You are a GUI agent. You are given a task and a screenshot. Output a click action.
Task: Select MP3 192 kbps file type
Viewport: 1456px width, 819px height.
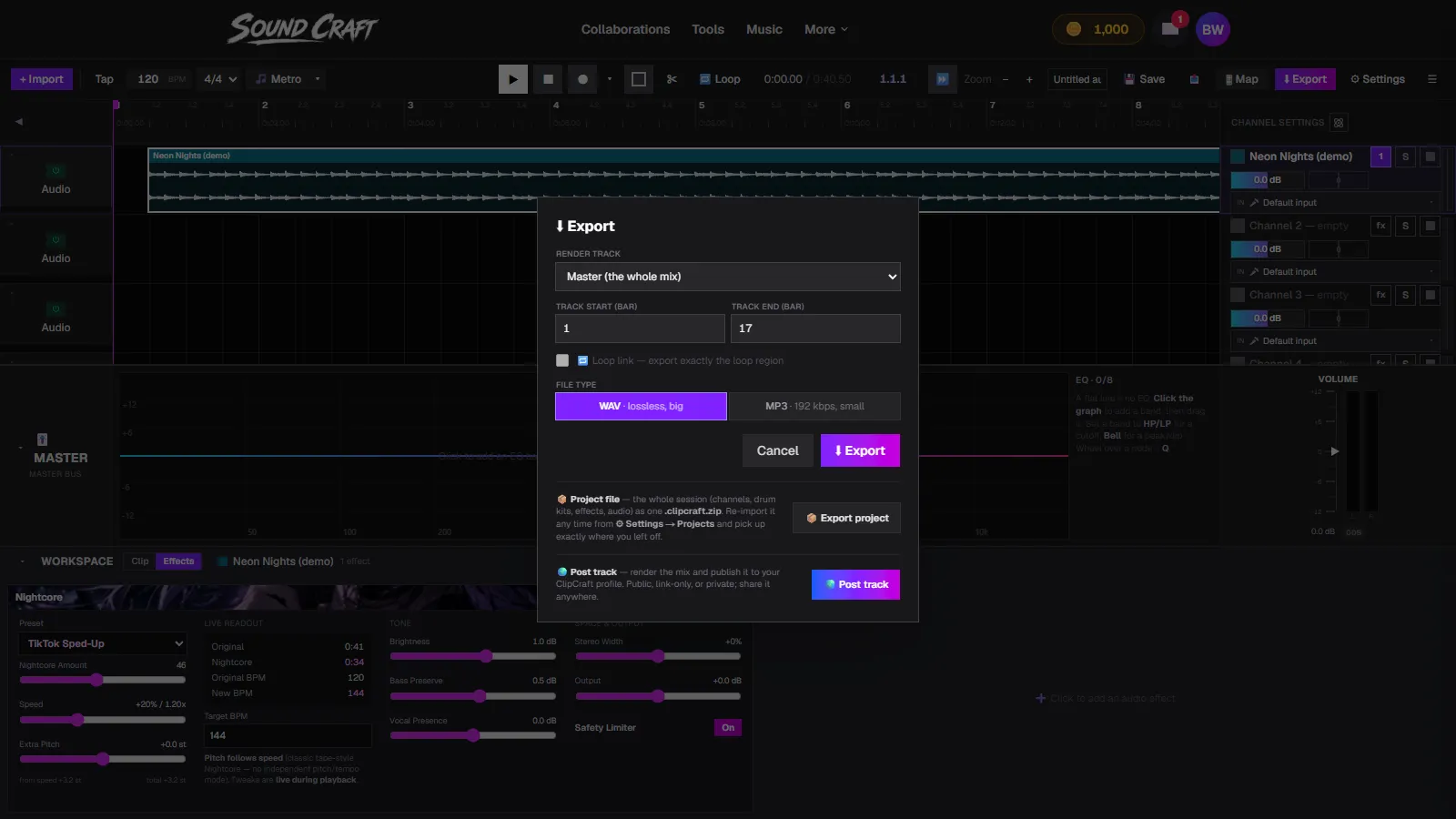(814, 406)
